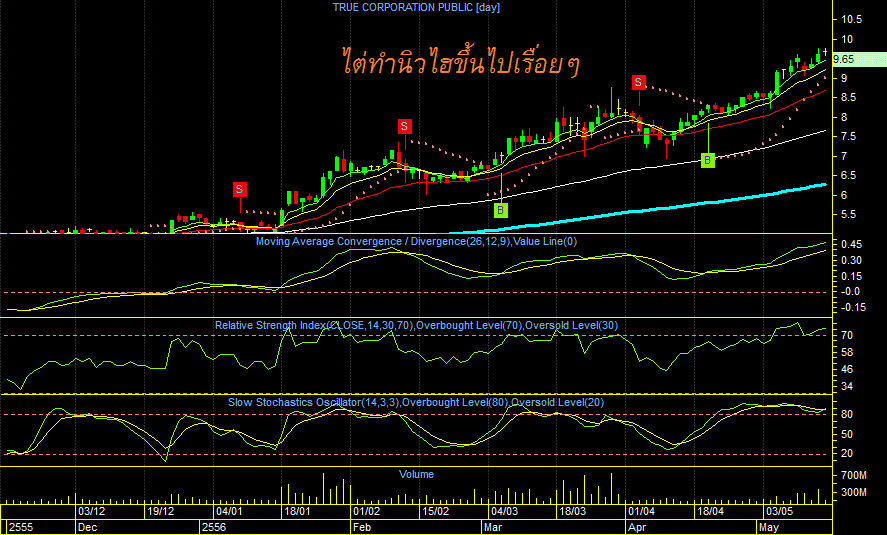Viewport: 887px width, 535px height.
Task: Click the 6.5 price axis label
Action: [848, 176]
